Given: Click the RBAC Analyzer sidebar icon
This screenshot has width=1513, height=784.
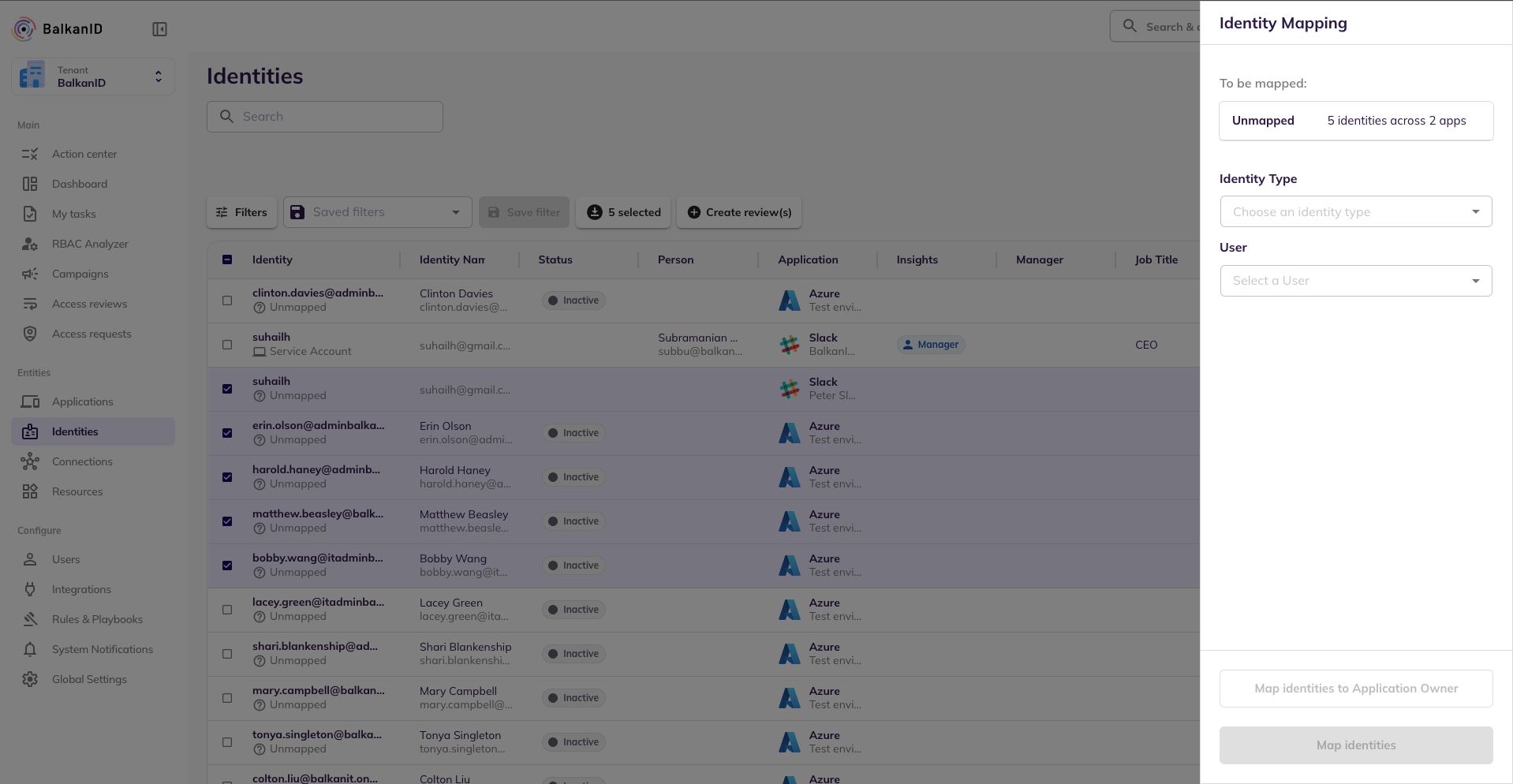Looking at the screenshot, I should (30, 244).
